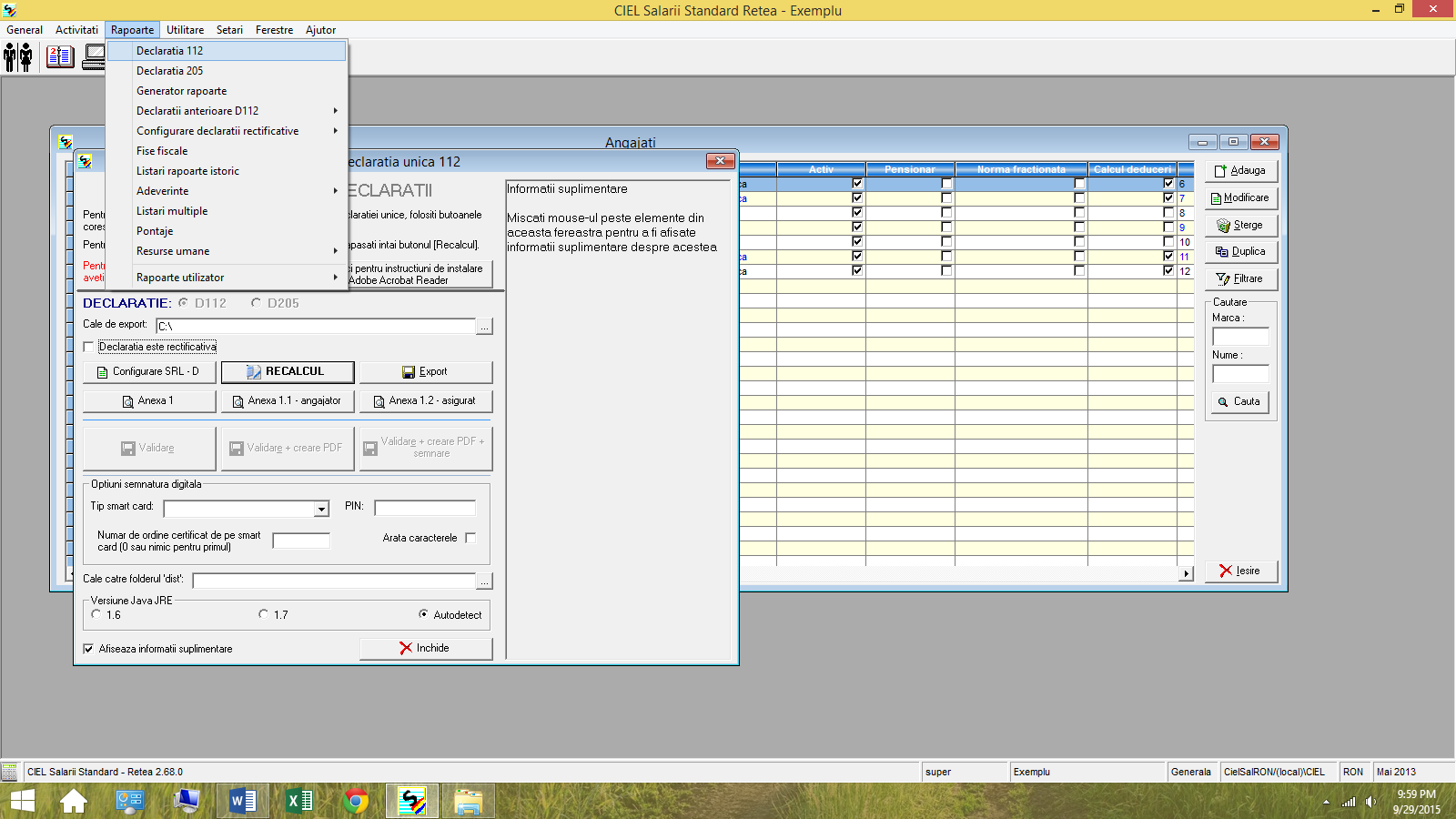This screenshot has height=819, width=1456.
Task: Toggle Arata caracterele checkbox
Action: (x=470, y=538)
